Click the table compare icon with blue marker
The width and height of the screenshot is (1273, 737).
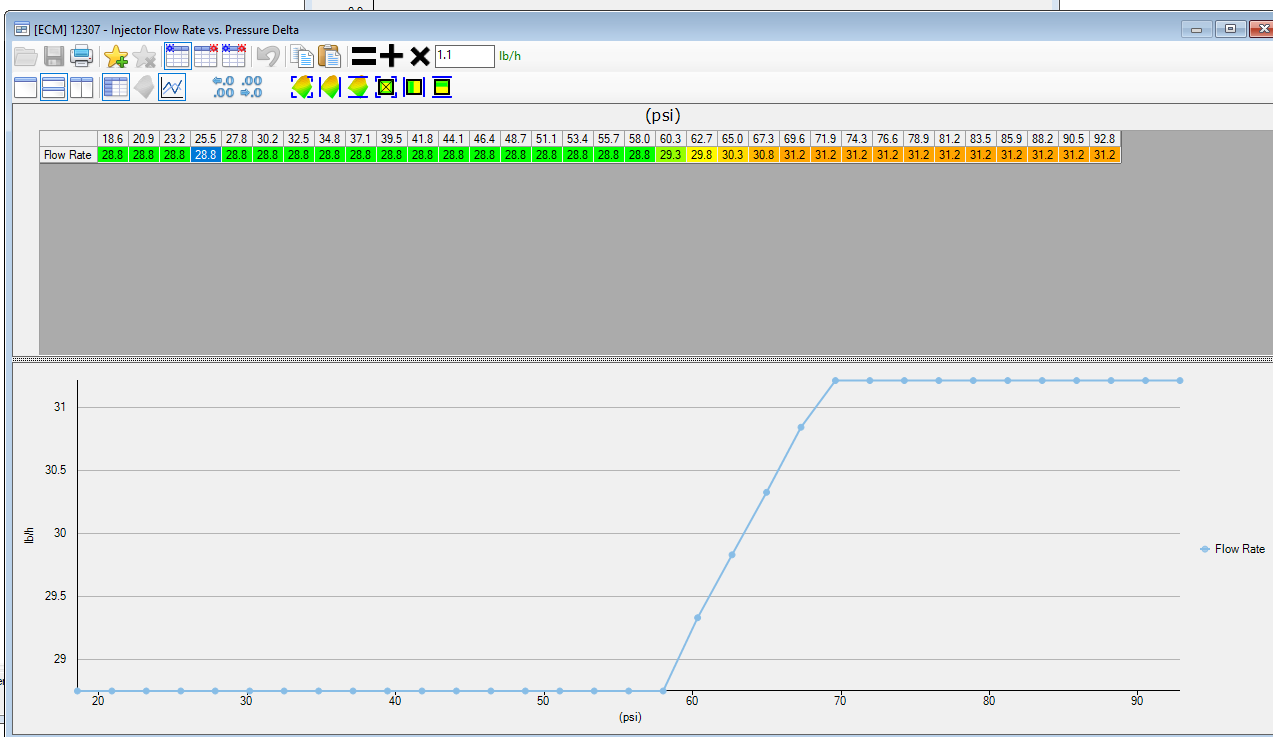[x=177, y=56]
